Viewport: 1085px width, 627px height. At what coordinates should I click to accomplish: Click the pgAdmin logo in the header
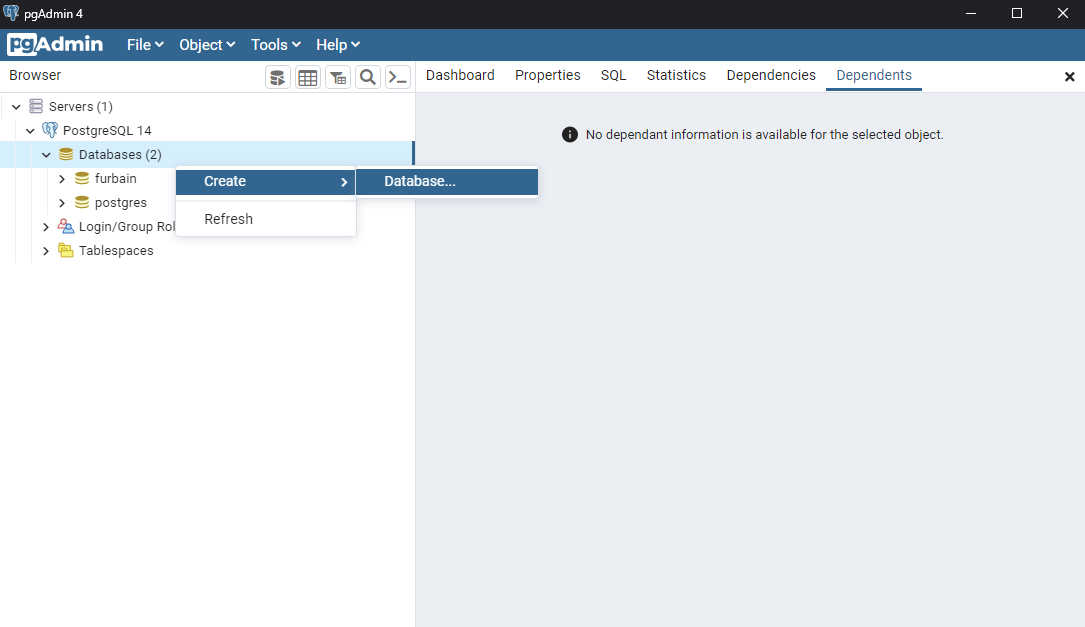[55, 44]
